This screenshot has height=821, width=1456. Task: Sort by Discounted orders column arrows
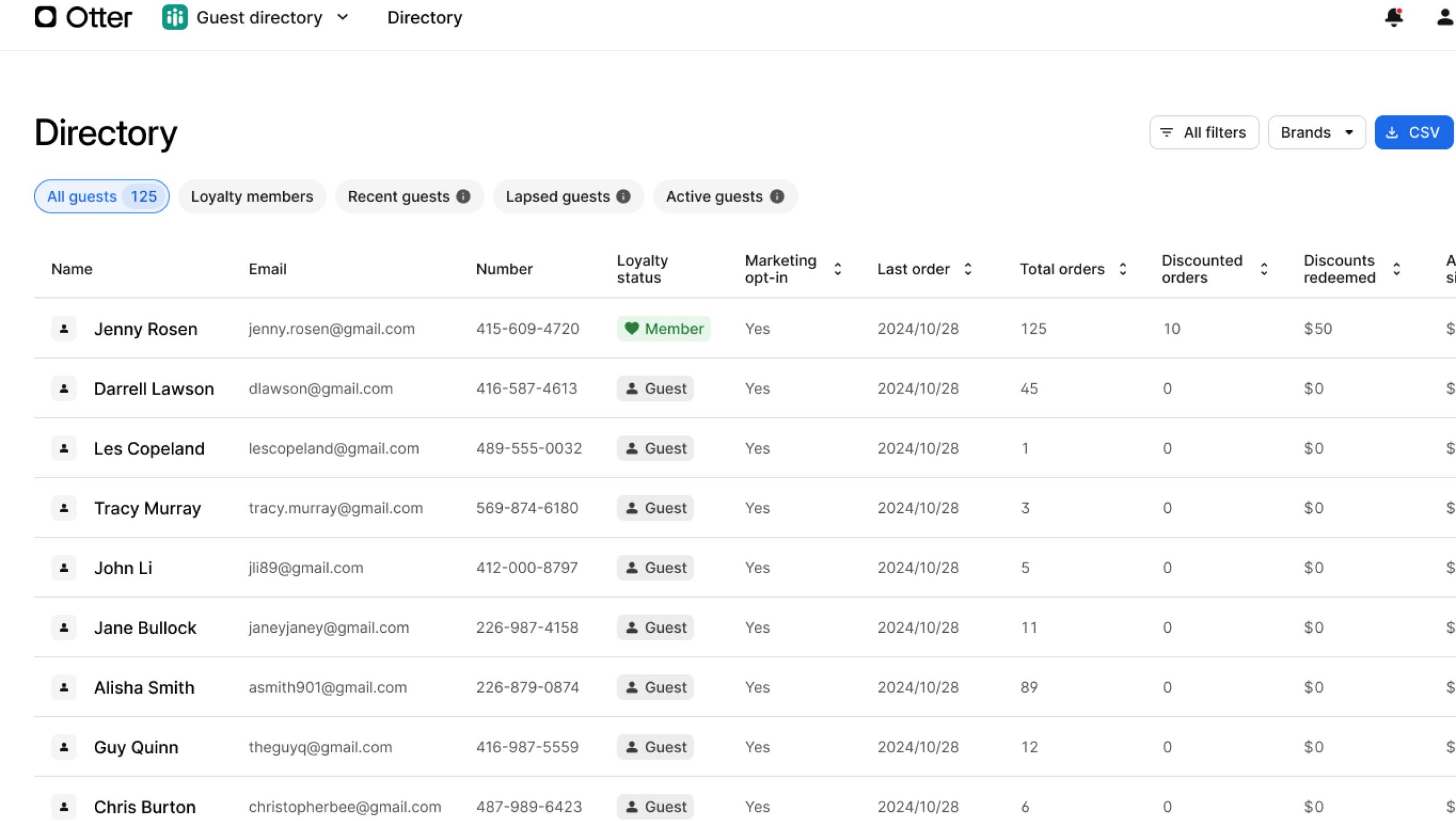(1264, 269)
